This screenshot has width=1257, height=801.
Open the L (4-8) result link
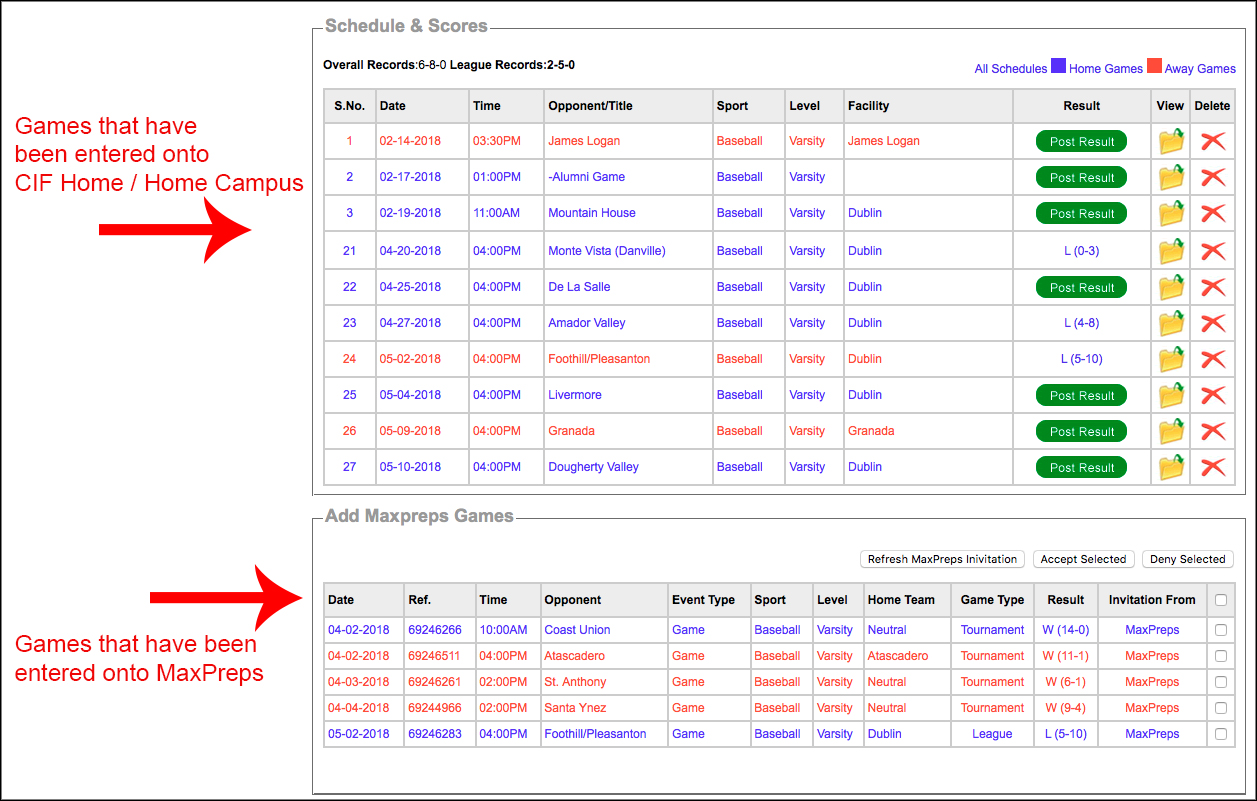pyautogui.click(x=1082, y=323)
